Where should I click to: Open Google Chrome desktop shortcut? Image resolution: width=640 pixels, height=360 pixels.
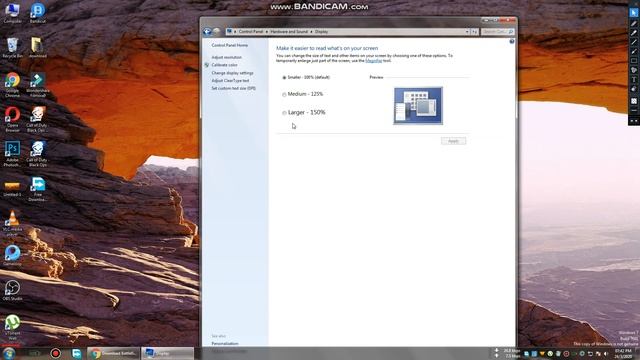click(x=12, y=85)
